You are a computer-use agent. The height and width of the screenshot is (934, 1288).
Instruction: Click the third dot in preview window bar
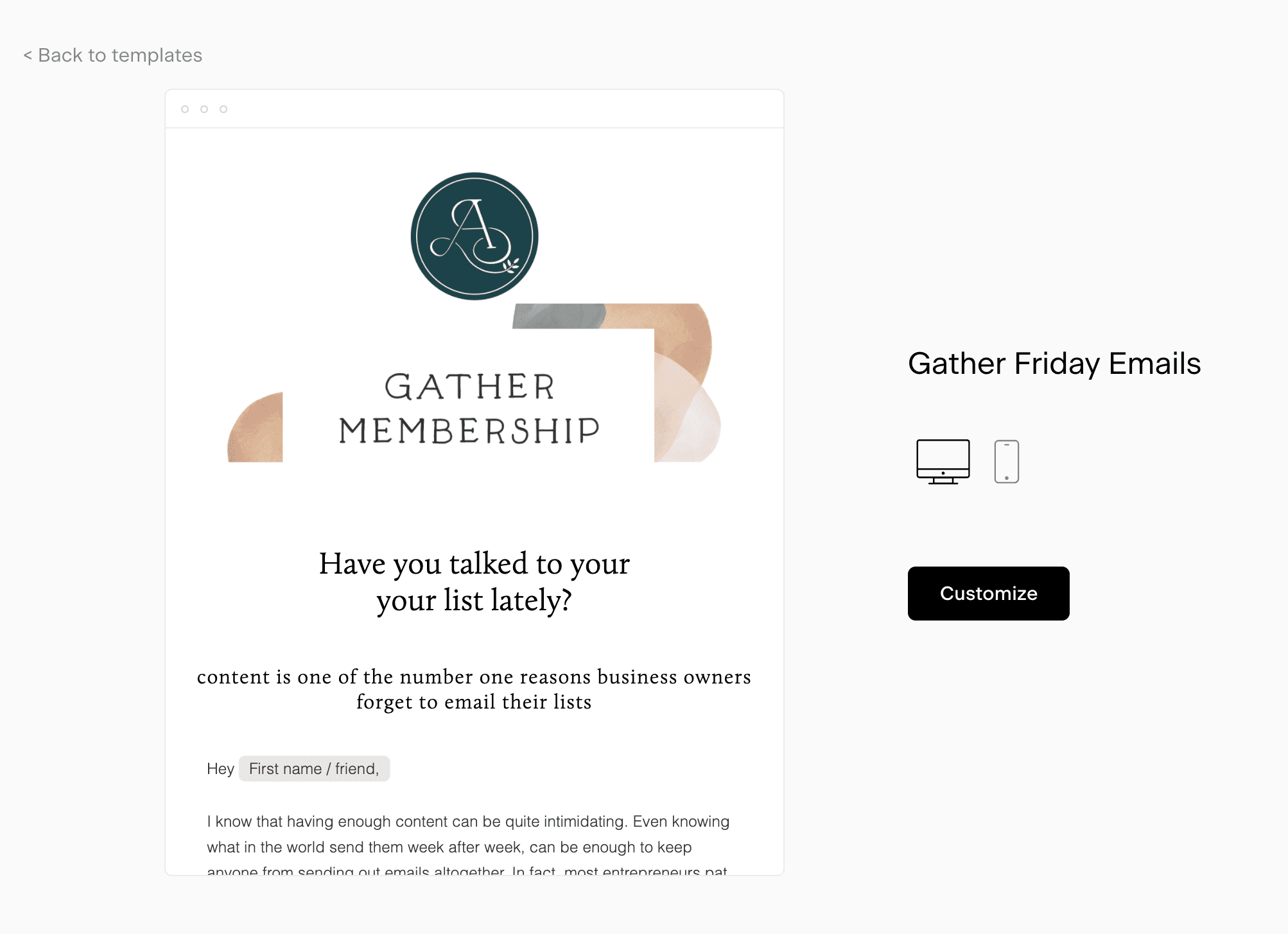pos(223,109)
